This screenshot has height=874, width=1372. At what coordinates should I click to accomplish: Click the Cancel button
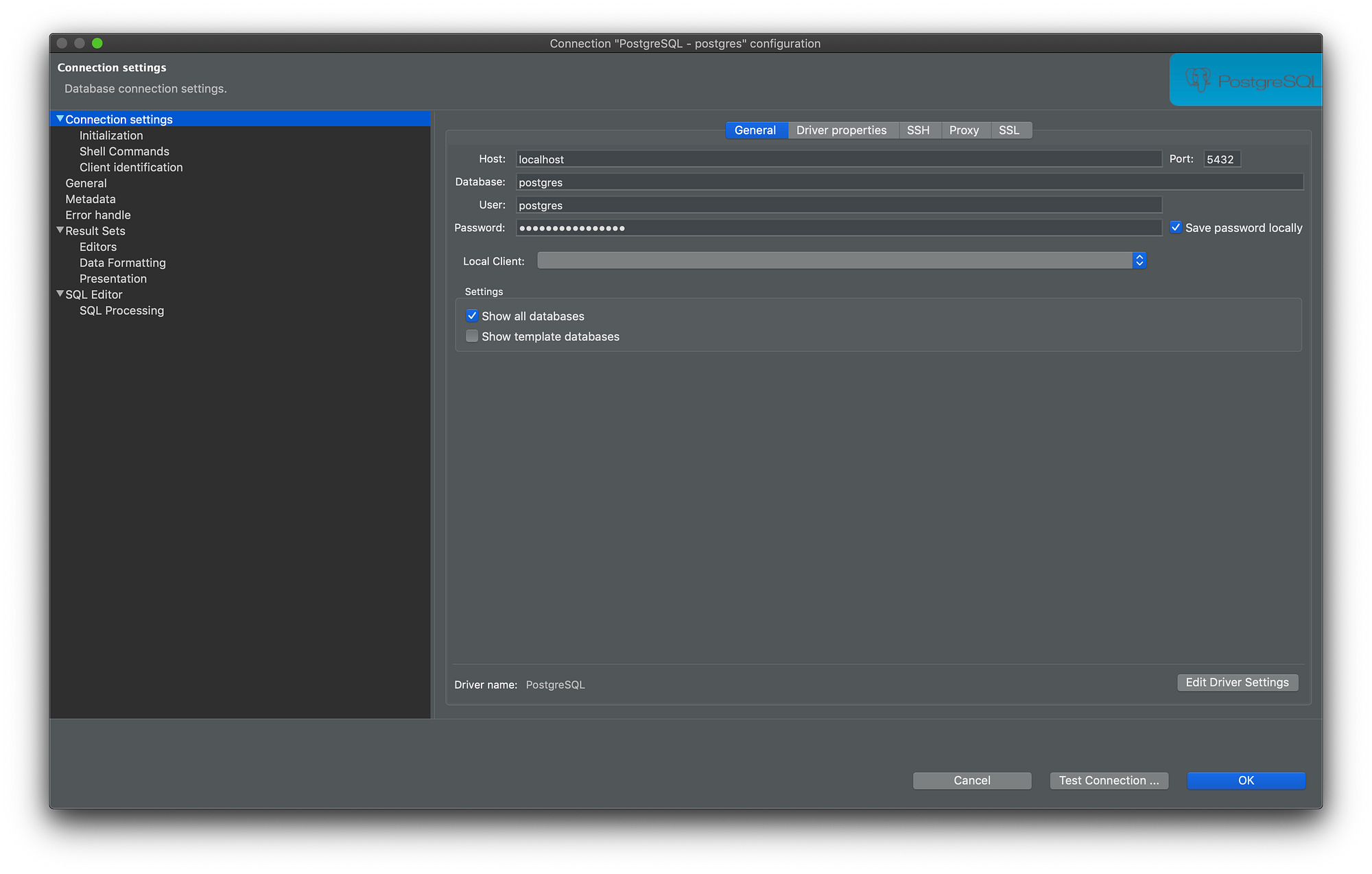point(972,780)
